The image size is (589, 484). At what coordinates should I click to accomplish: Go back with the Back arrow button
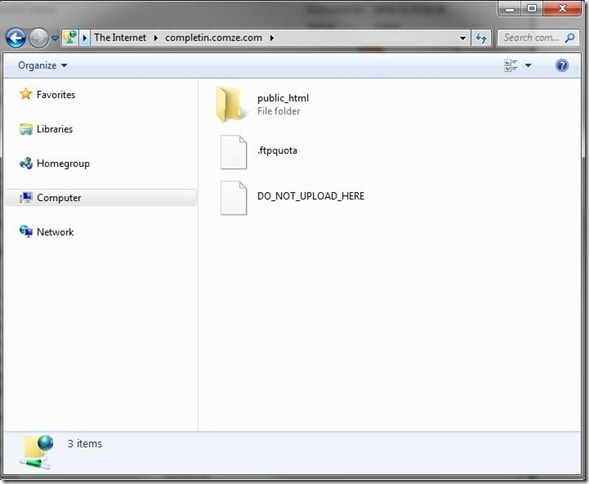tap(16, 38)
